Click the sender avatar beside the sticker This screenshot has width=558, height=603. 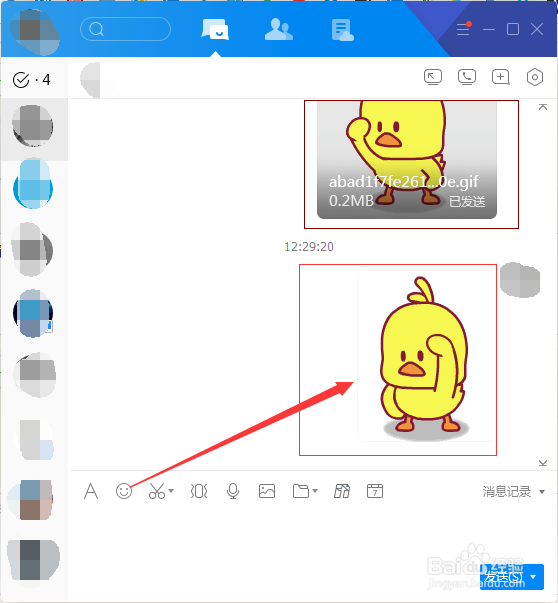coord(520,280)
